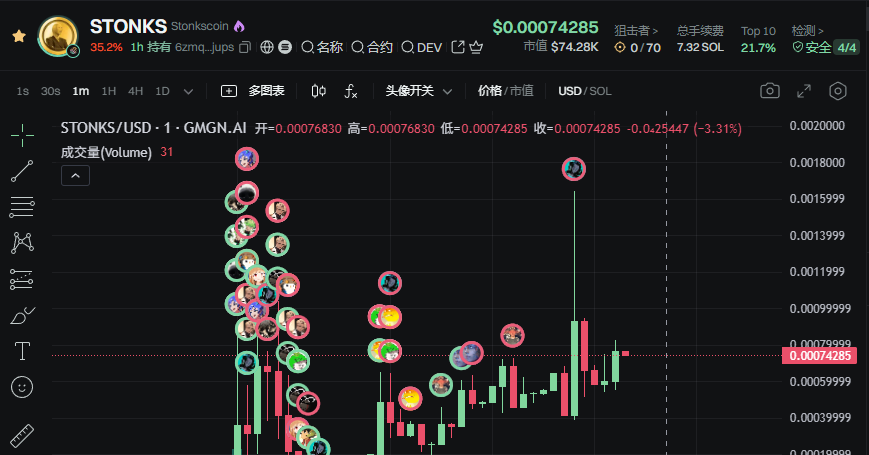Open the 检测 security report link
This screenshot has height=455, width=869.
click(808, 30)
